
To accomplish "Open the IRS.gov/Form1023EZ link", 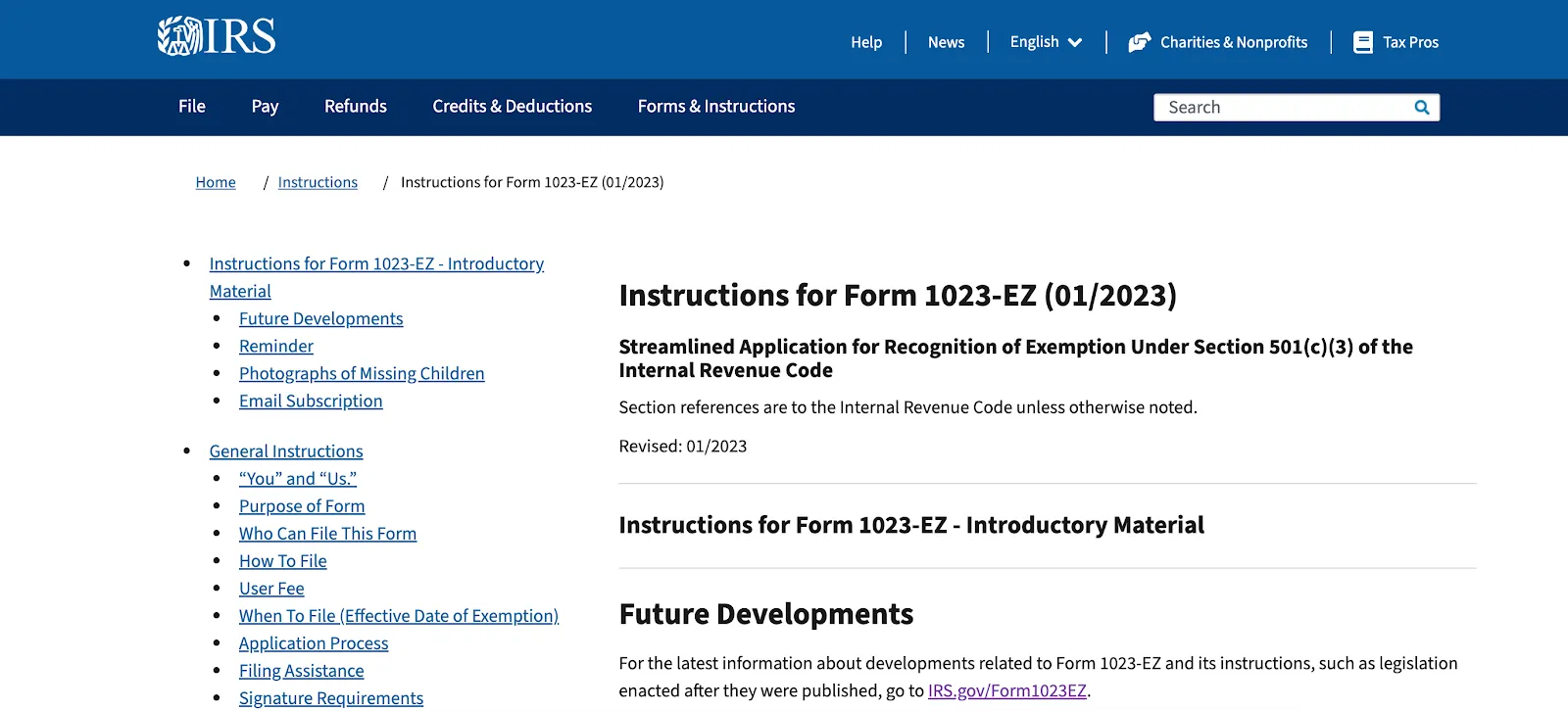I will [x=1007, y=690].
